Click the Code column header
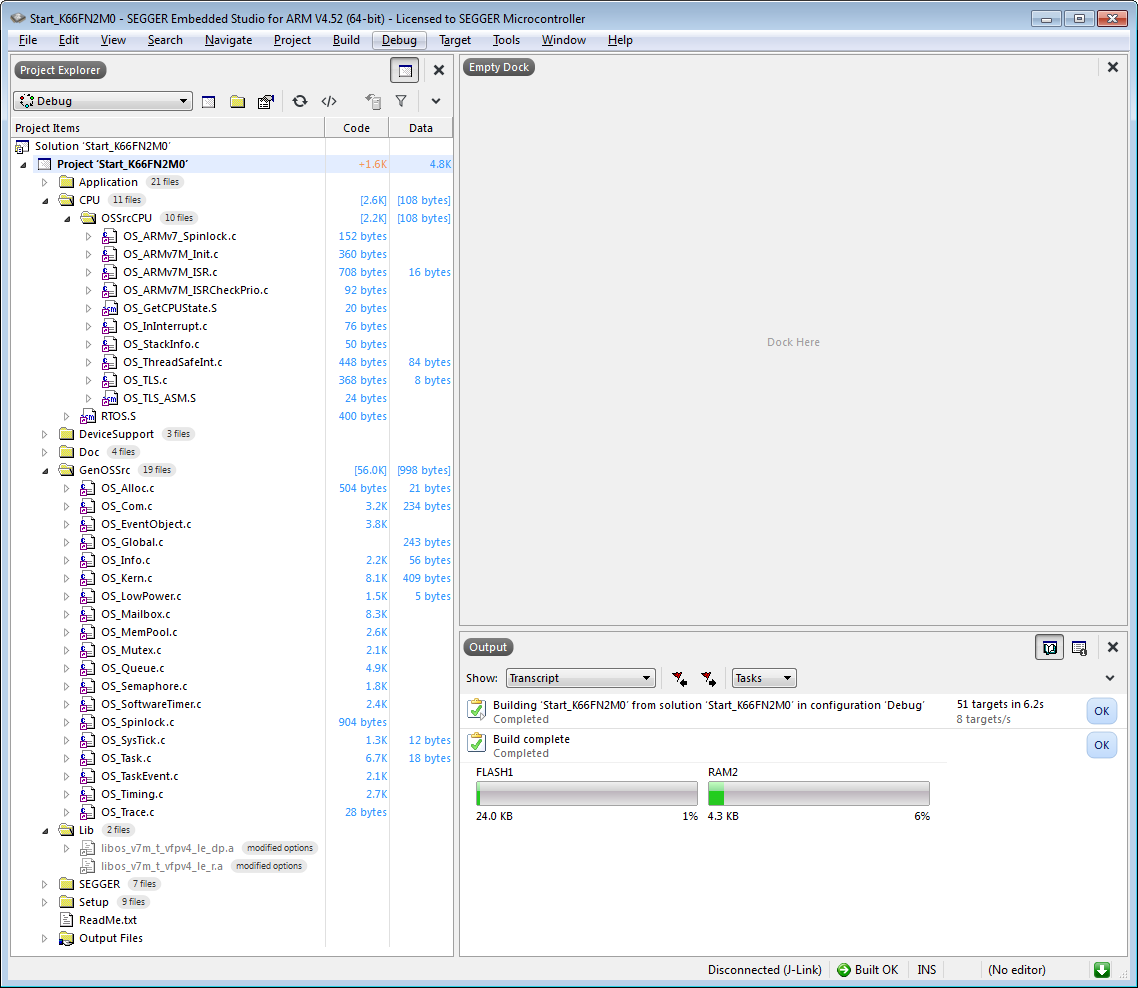This screenshot has height=988, width=1138. click(356, 128)
